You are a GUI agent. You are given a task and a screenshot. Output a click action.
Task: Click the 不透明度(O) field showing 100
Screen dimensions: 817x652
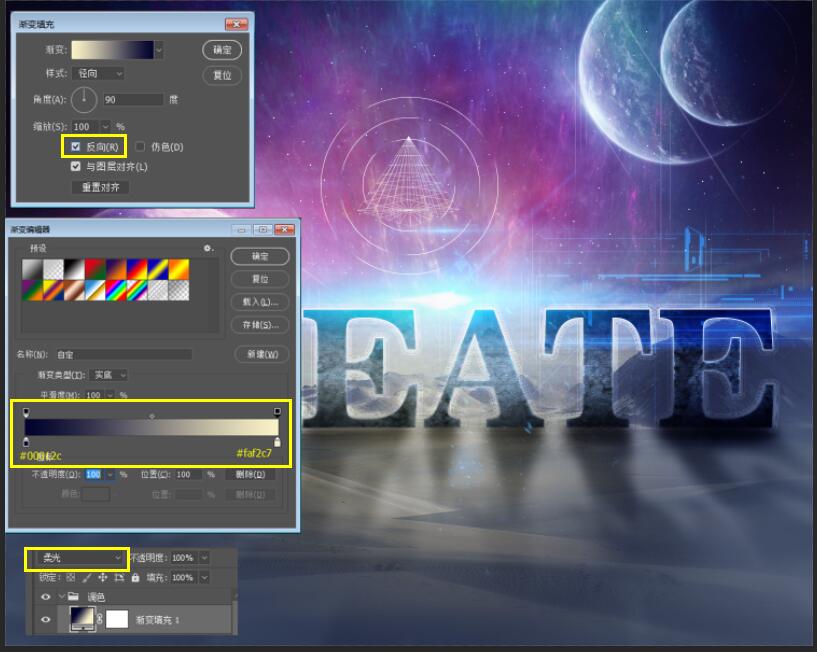(95, 474)
